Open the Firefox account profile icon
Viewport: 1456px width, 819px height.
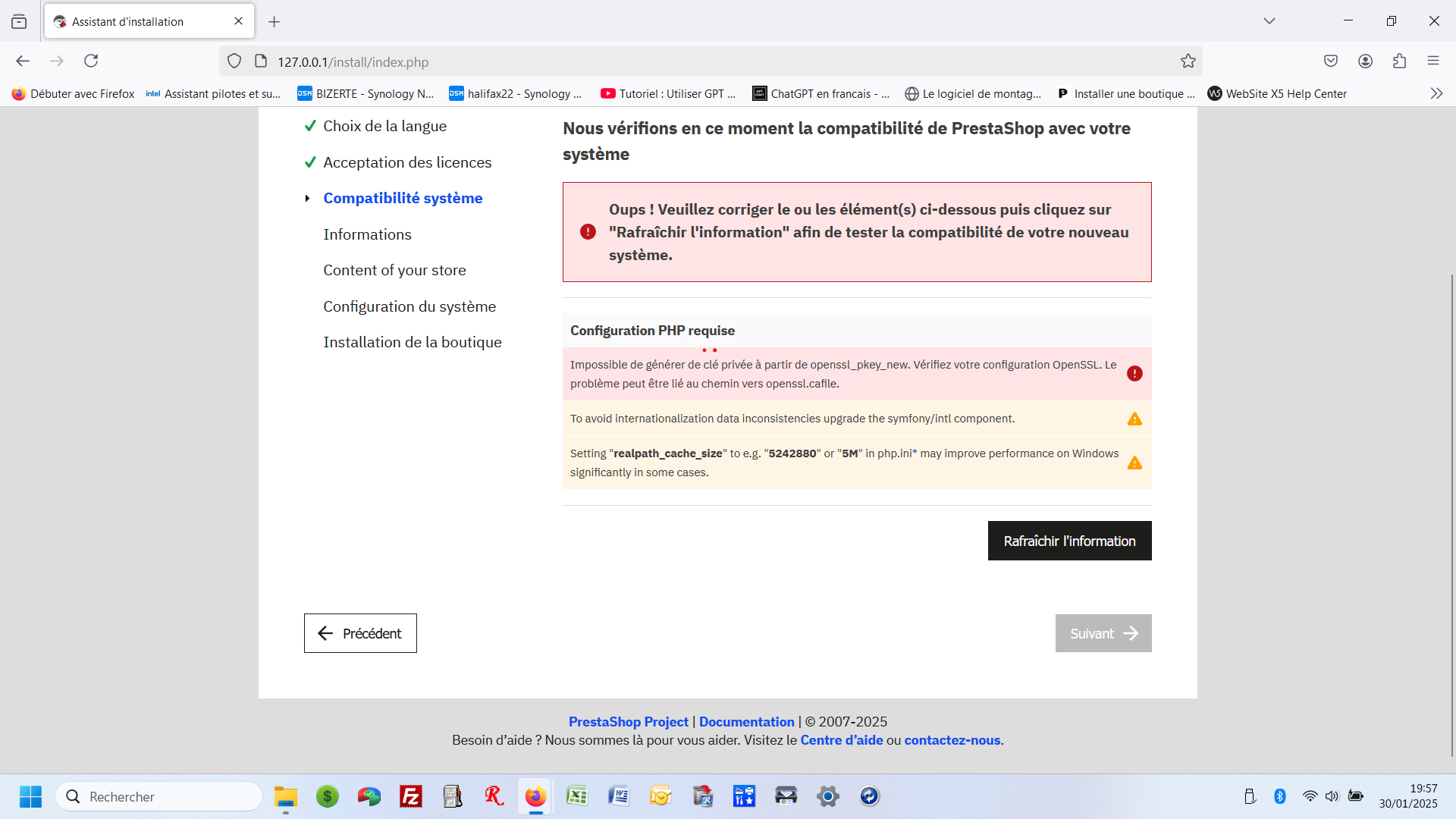point(1365,61)
